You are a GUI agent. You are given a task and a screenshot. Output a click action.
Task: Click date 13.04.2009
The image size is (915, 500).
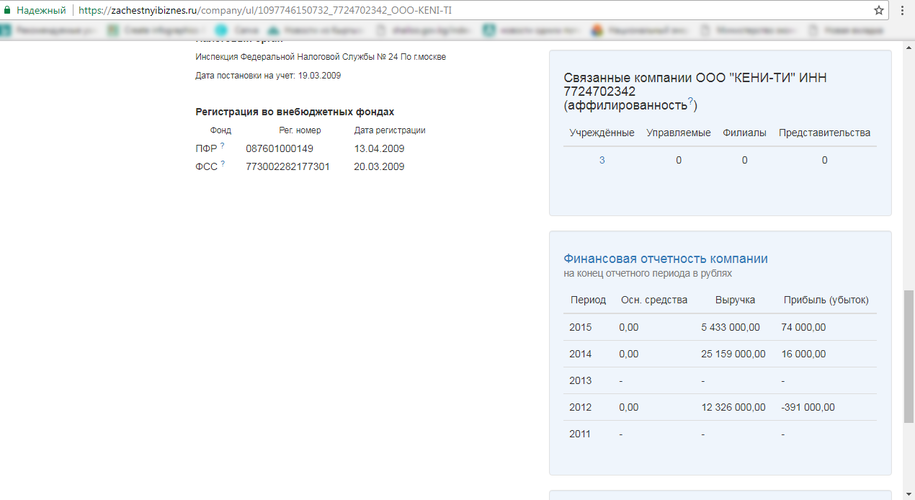click(x=379, y=149)
